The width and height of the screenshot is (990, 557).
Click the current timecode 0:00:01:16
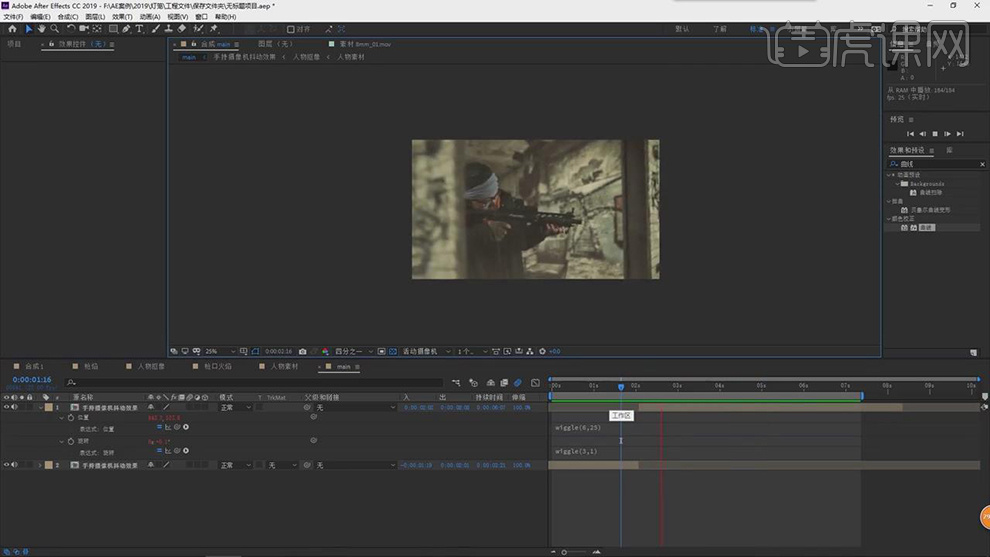click(32, 380)
